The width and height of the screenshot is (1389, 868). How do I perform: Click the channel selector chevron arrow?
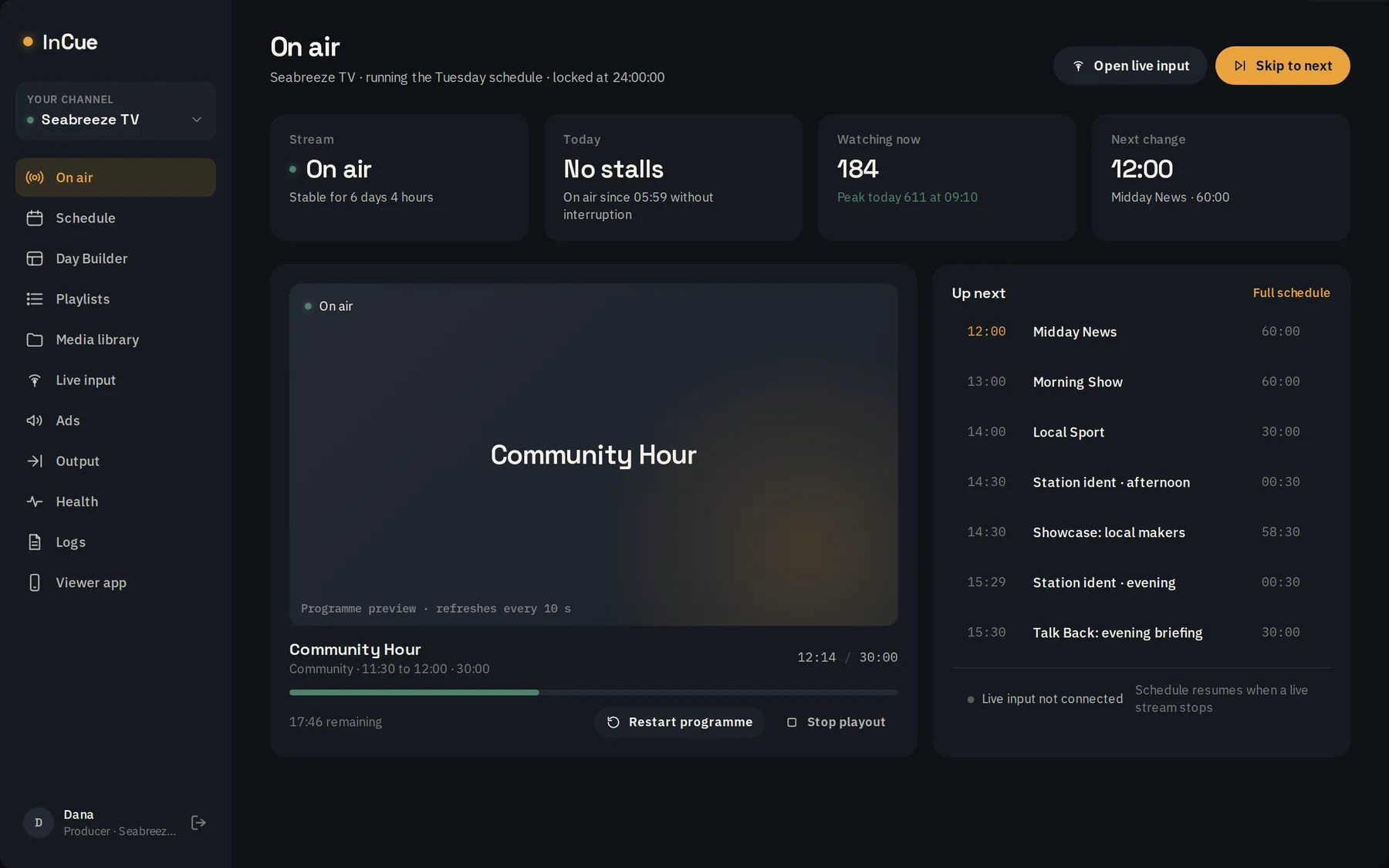[x=197, y=120]
